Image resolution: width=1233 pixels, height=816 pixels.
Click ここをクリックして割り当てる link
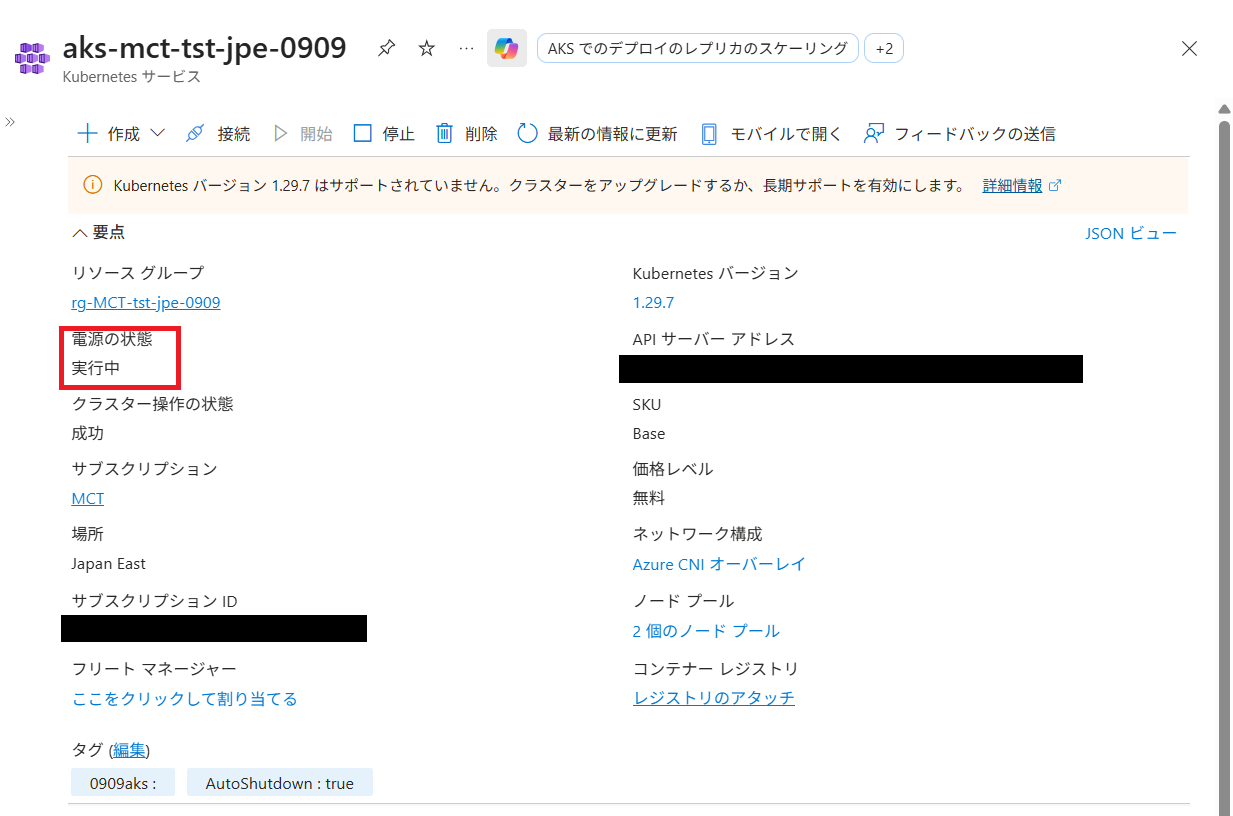coord(185,699)
